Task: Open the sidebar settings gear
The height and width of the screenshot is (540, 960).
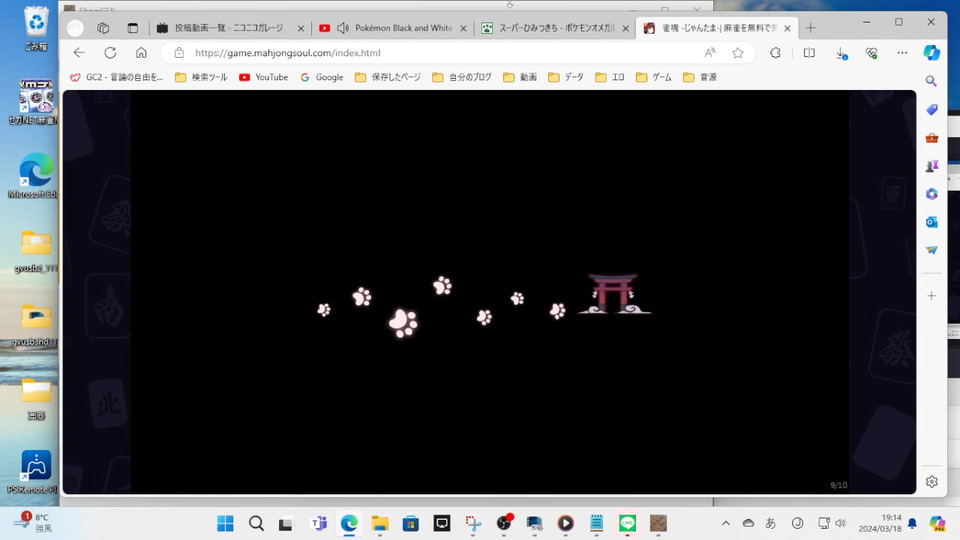Action: 931,482
